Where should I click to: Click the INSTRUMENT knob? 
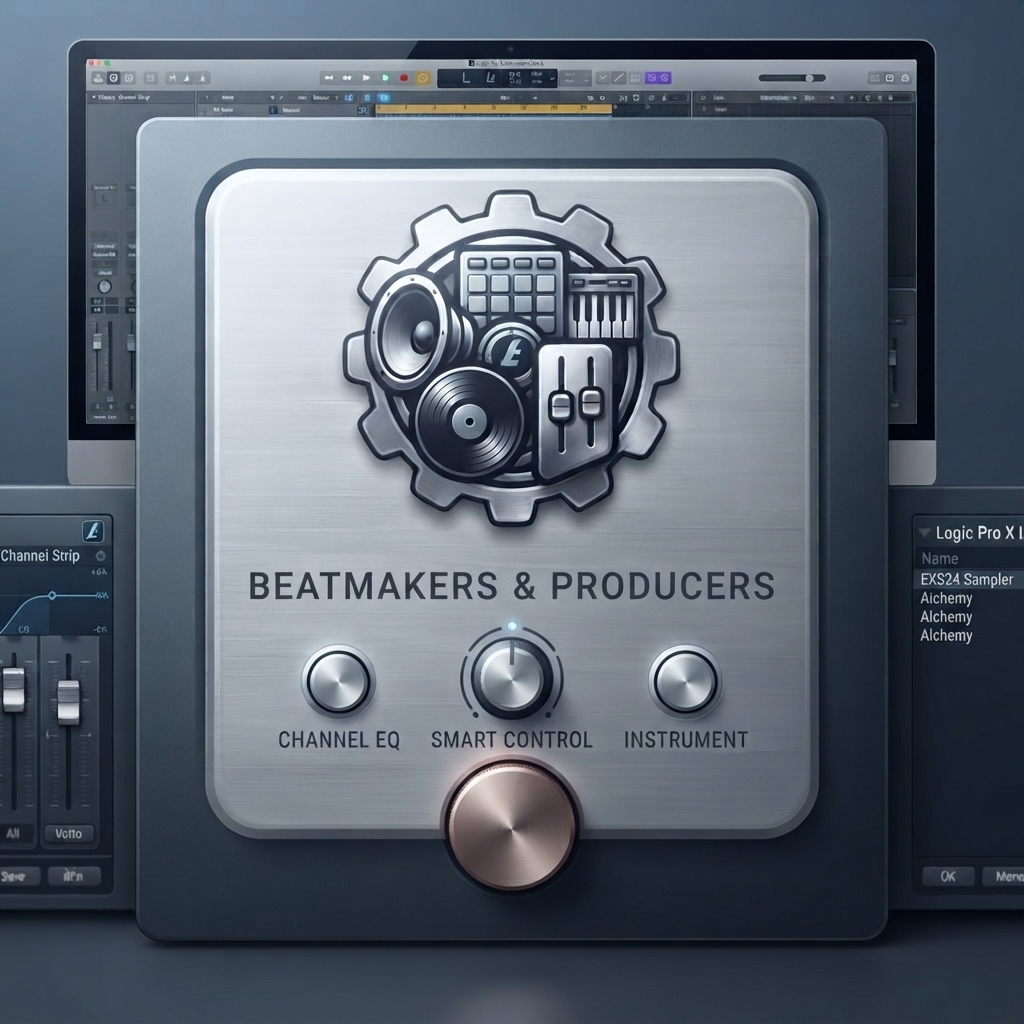(686, 681)
